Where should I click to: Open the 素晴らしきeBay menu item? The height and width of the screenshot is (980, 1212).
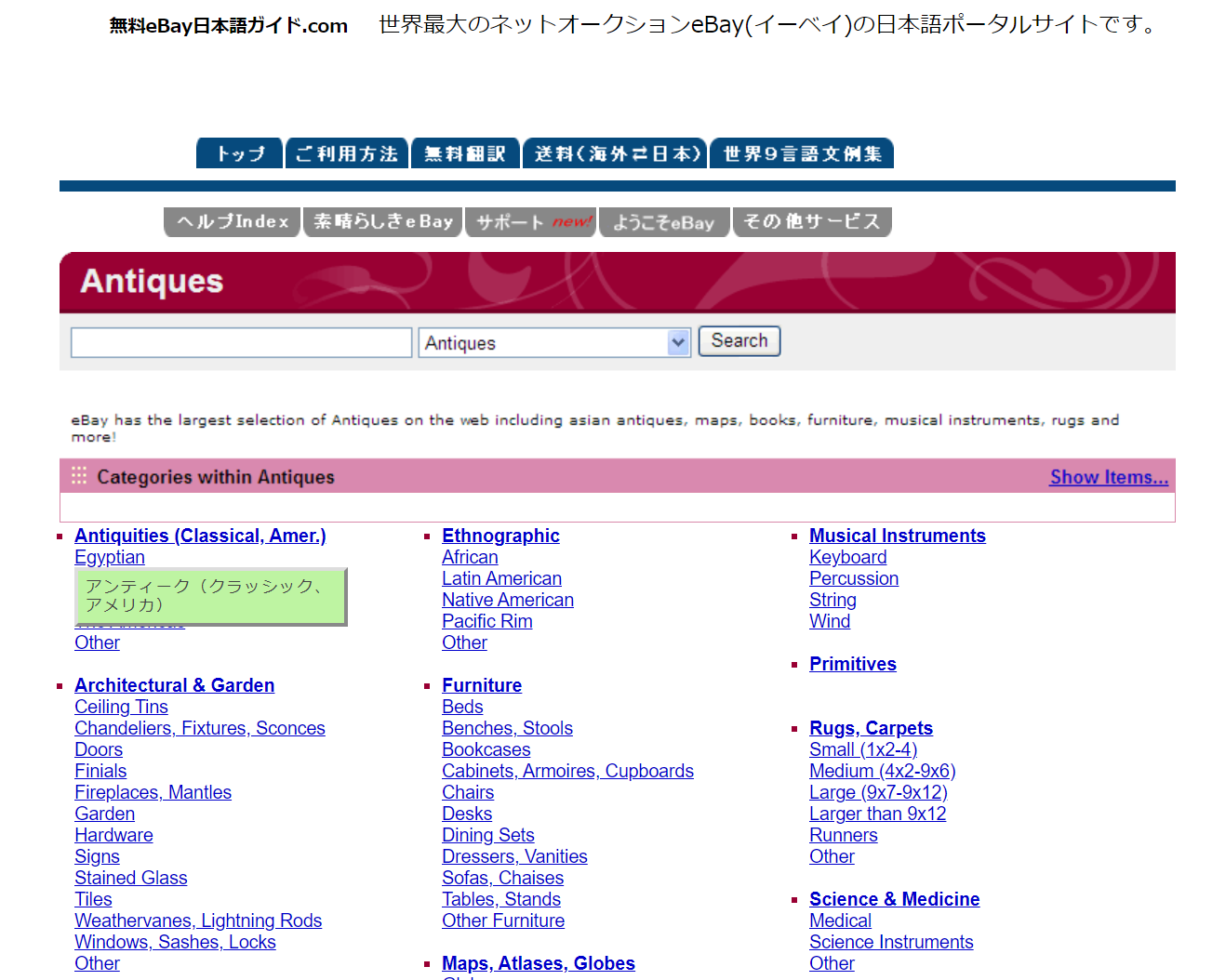pos(383,222)
